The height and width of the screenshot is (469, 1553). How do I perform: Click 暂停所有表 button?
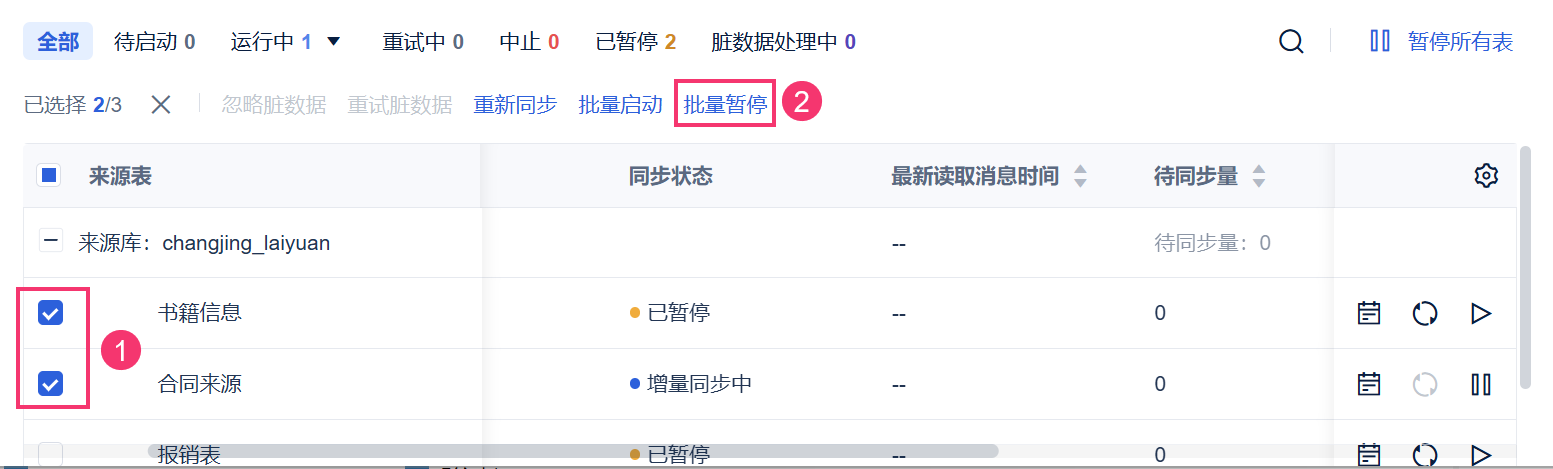(x=1441, y=42)
